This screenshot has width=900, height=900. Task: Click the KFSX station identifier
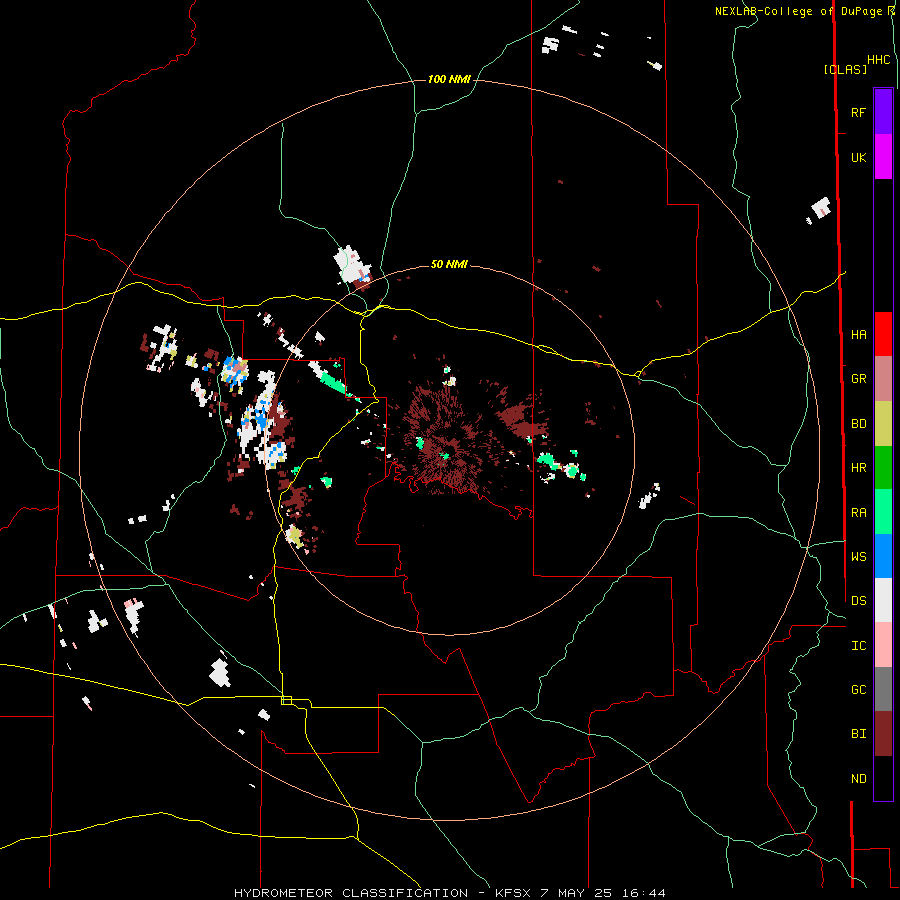click(513, 893)
